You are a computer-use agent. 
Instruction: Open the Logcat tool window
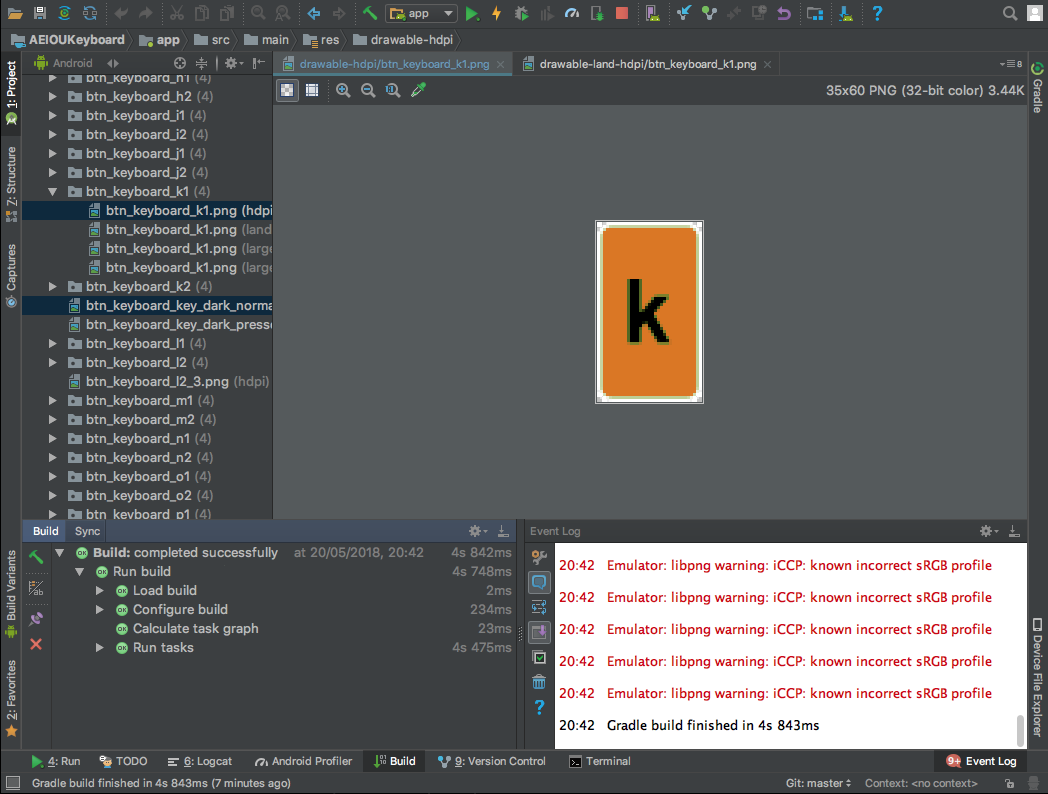point(199,761)
